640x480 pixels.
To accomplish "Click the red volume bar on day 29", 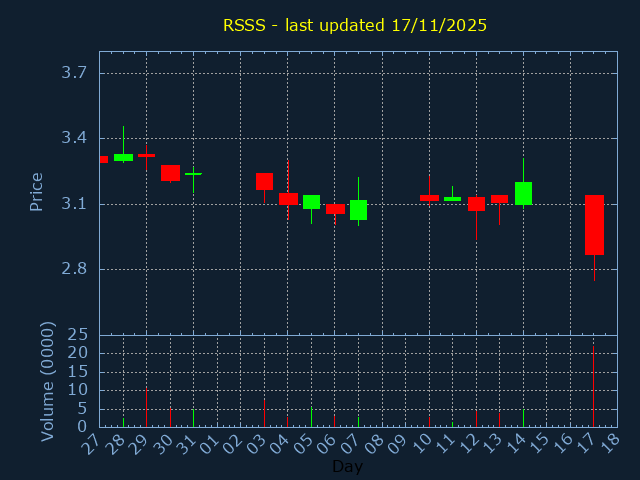I will click(x=146, y=408).
